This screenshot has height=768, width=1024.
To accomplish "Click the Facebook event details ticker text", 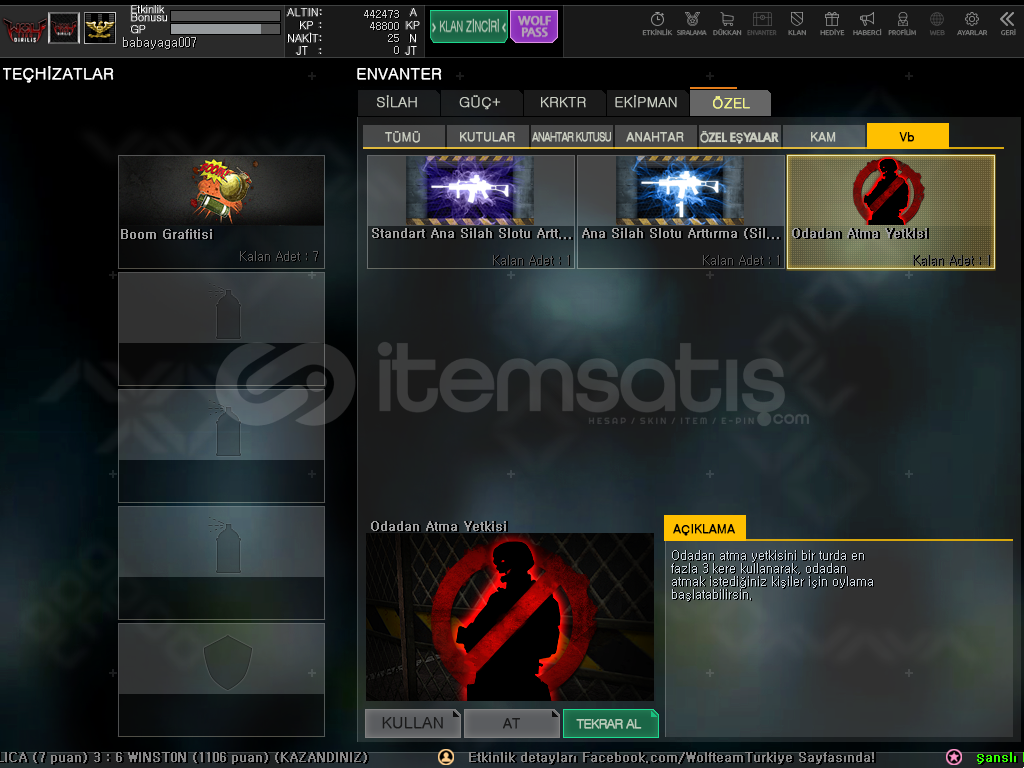I will 671,758.
